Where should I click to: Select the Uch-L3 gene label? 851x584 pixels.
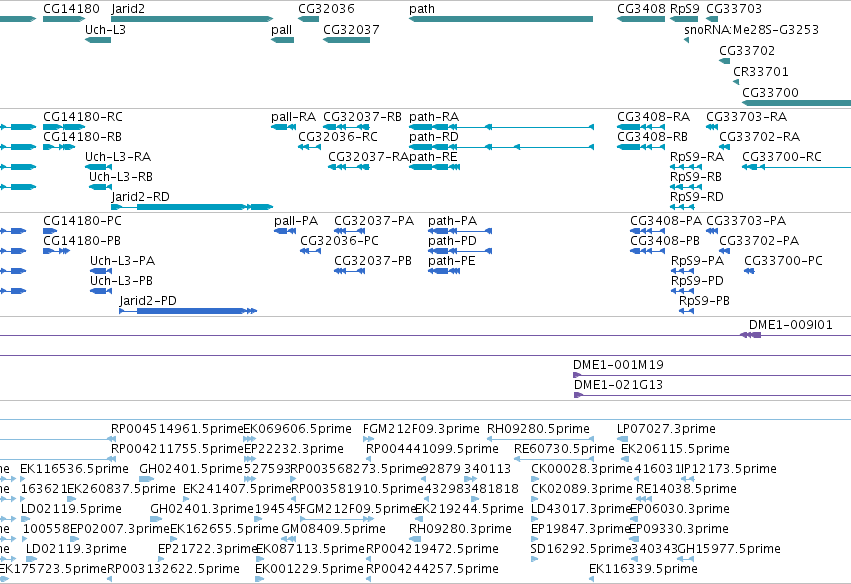coord(105,30)
